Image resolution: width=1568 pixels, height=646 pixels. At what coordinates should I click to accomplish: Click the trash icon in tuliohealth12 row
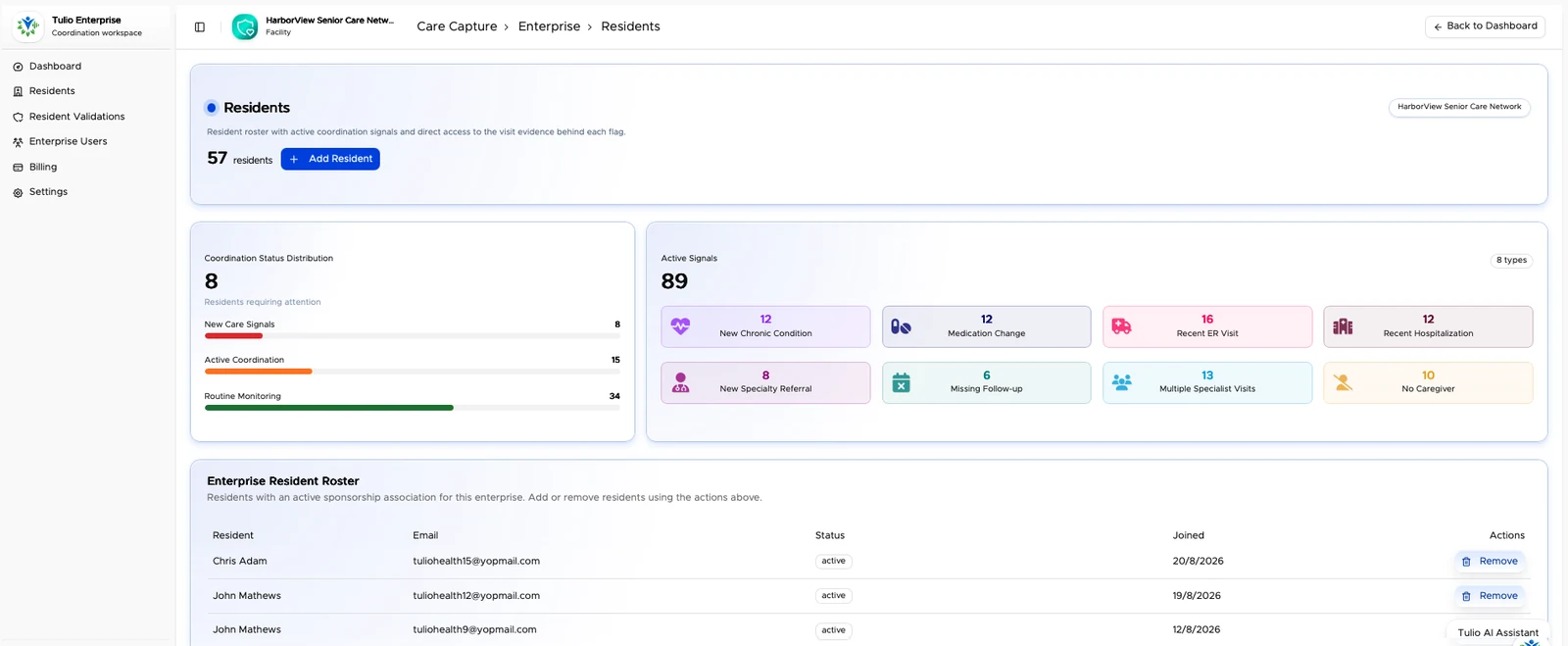(1466, 596)
